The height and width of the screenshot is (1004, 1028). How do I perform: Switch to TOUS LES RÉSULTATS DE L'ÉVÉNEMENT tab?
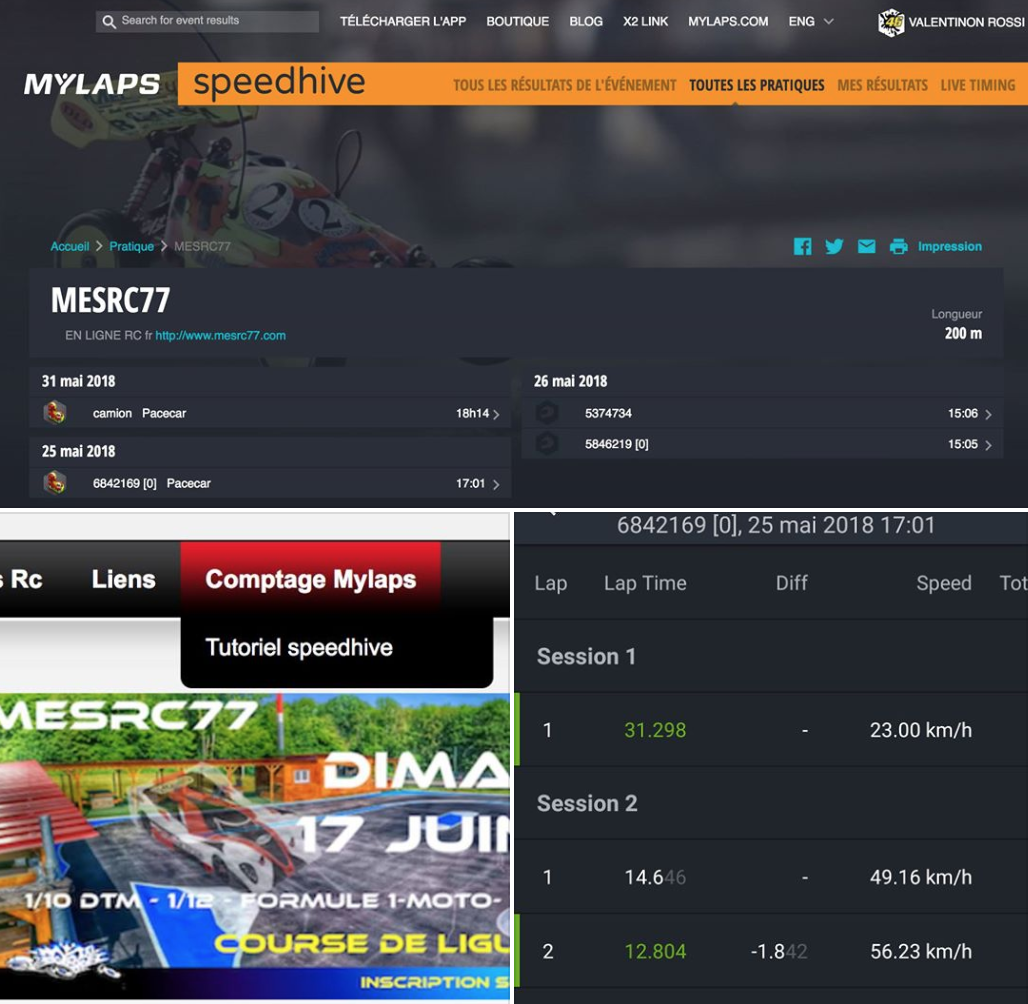coord(564,85)
